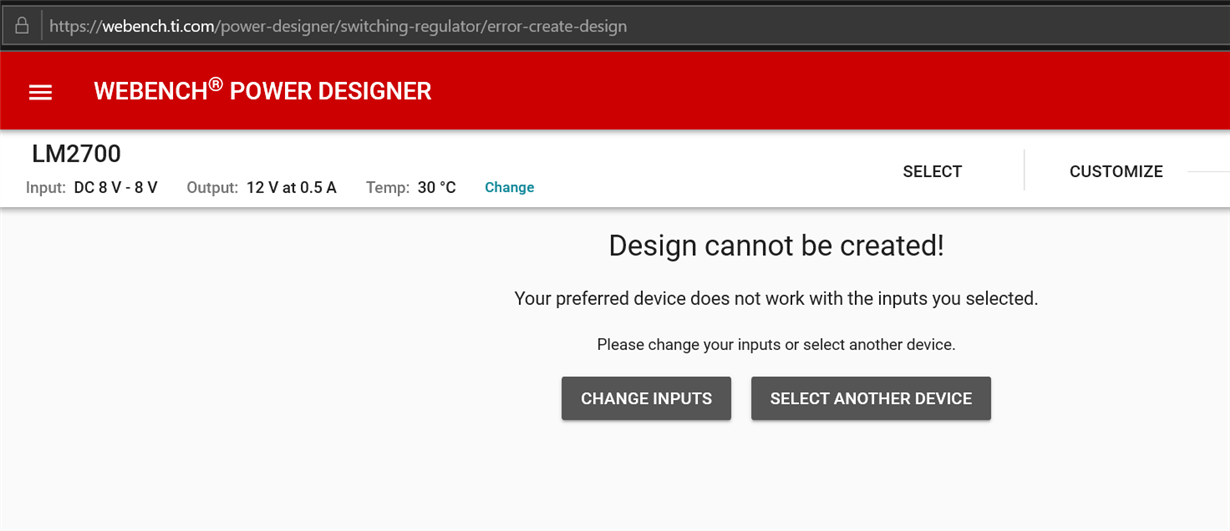Image resolution: width=1230 pixels, height=531 pixels.
Task: Switch to the CUSTOMIZE step tab
Action: [x=1116, y=171]
